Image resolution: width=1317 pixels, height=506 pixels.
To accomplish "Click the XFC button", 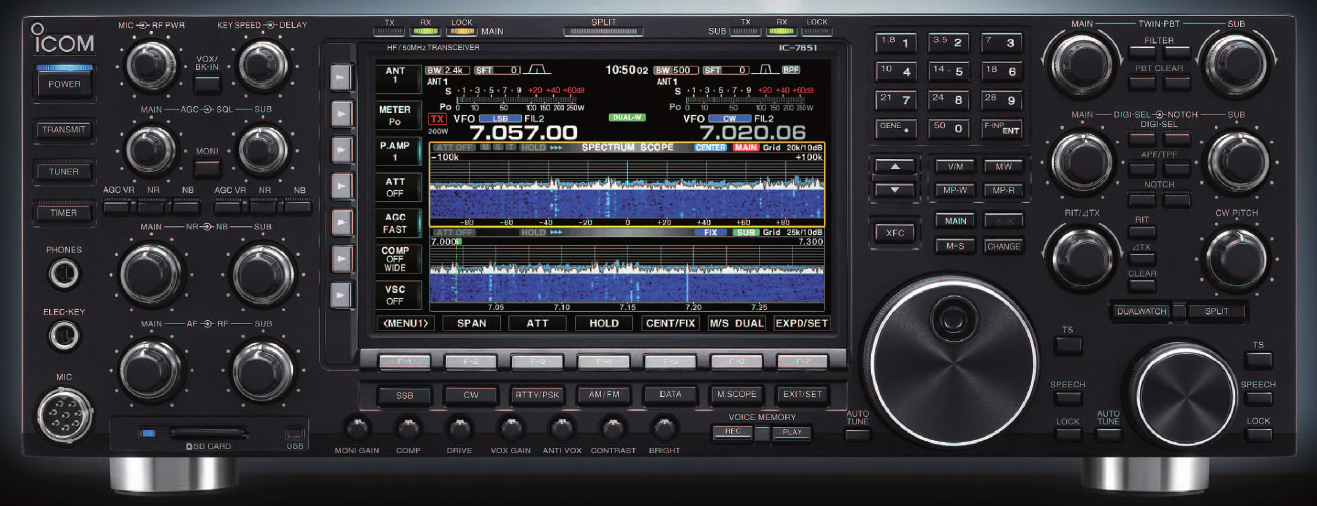I will point(895,232).
